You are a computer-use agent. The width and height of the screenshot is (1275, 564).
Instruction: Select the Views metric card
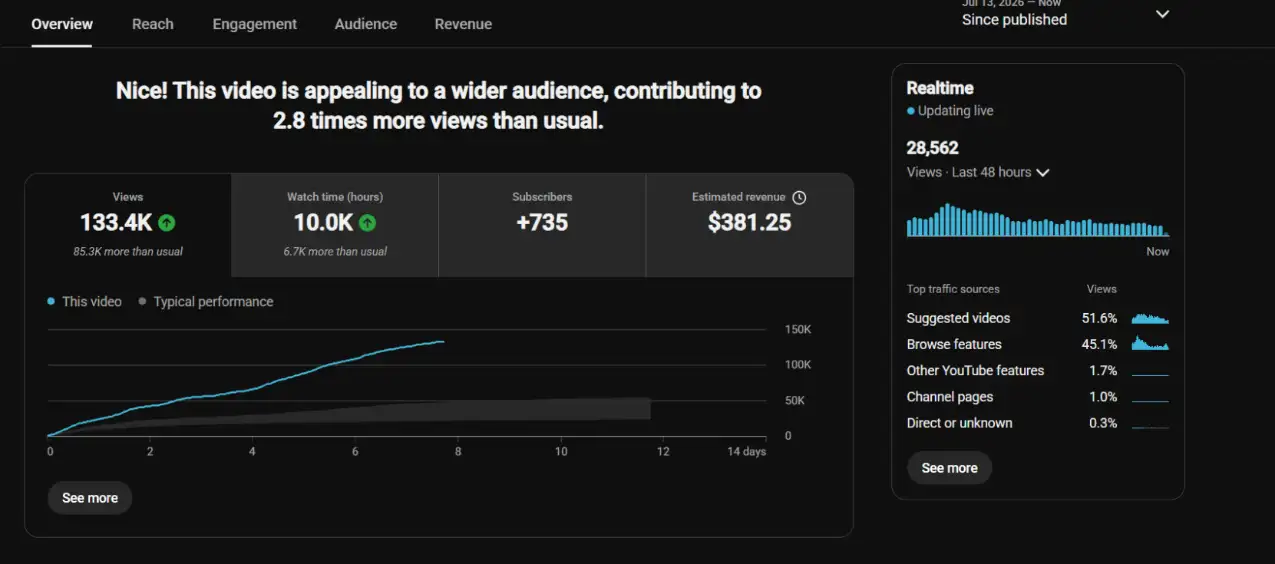pyautogui.click(x=128, y=225)
